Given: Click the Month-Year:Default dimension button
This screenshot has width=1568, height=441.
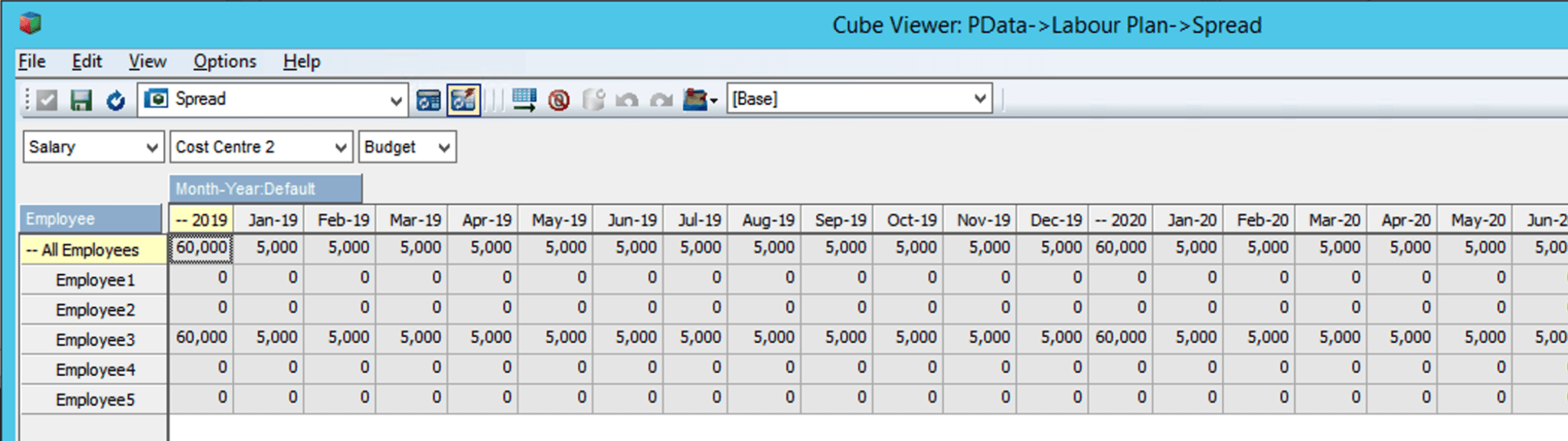Looking at the screenshot, I should point(266,188).
